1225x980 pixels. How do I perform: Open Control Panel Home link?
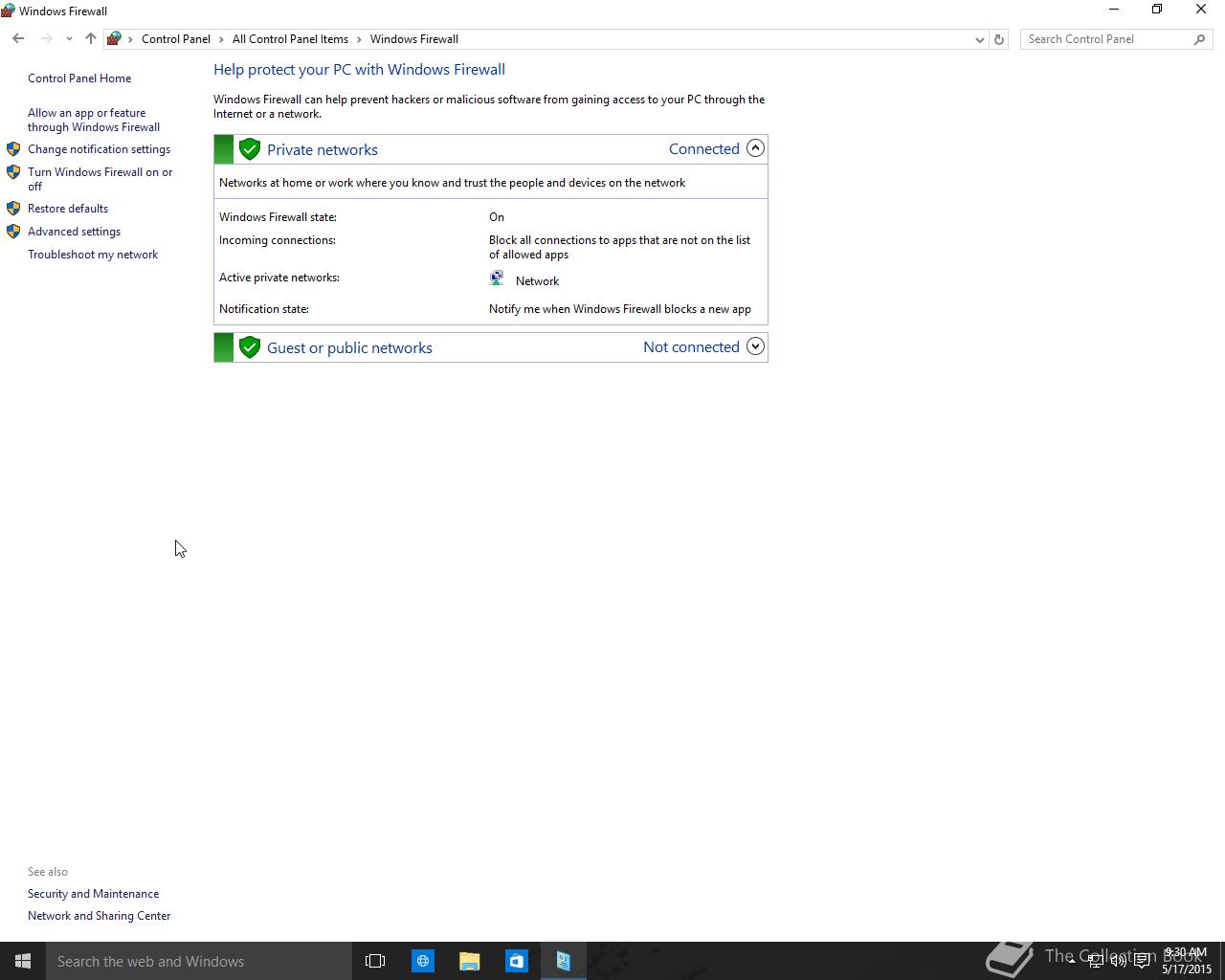[x=79, y=78]
